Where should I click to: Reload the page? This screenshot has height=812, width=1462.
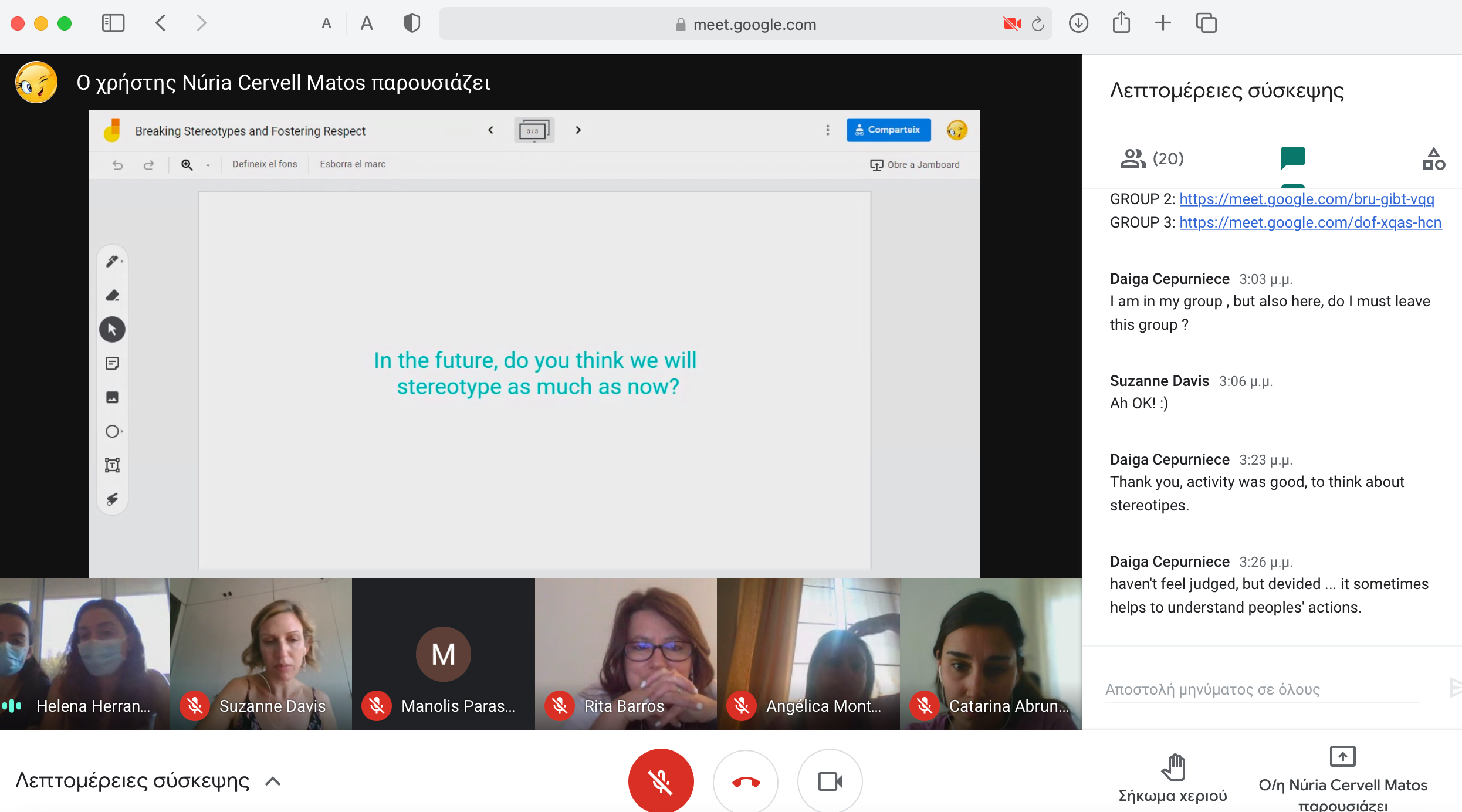tap(1038, 24)
